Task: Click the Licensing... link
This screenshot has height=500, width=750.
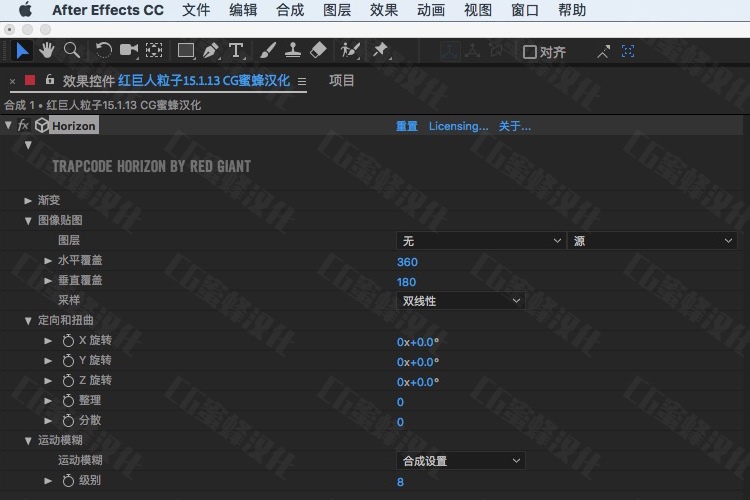Action: pos(458,126)
